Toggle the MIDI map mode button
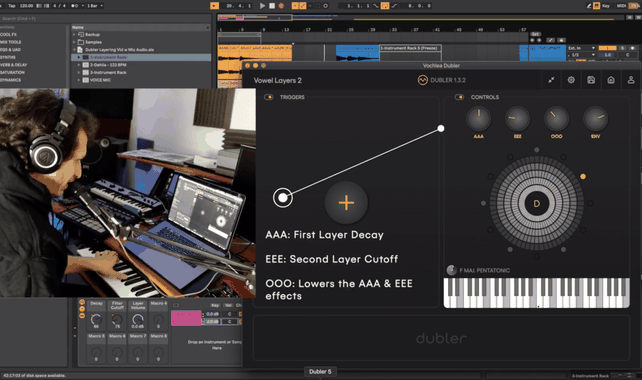Screen dimensions: 642x380 (x=621, y=6)
